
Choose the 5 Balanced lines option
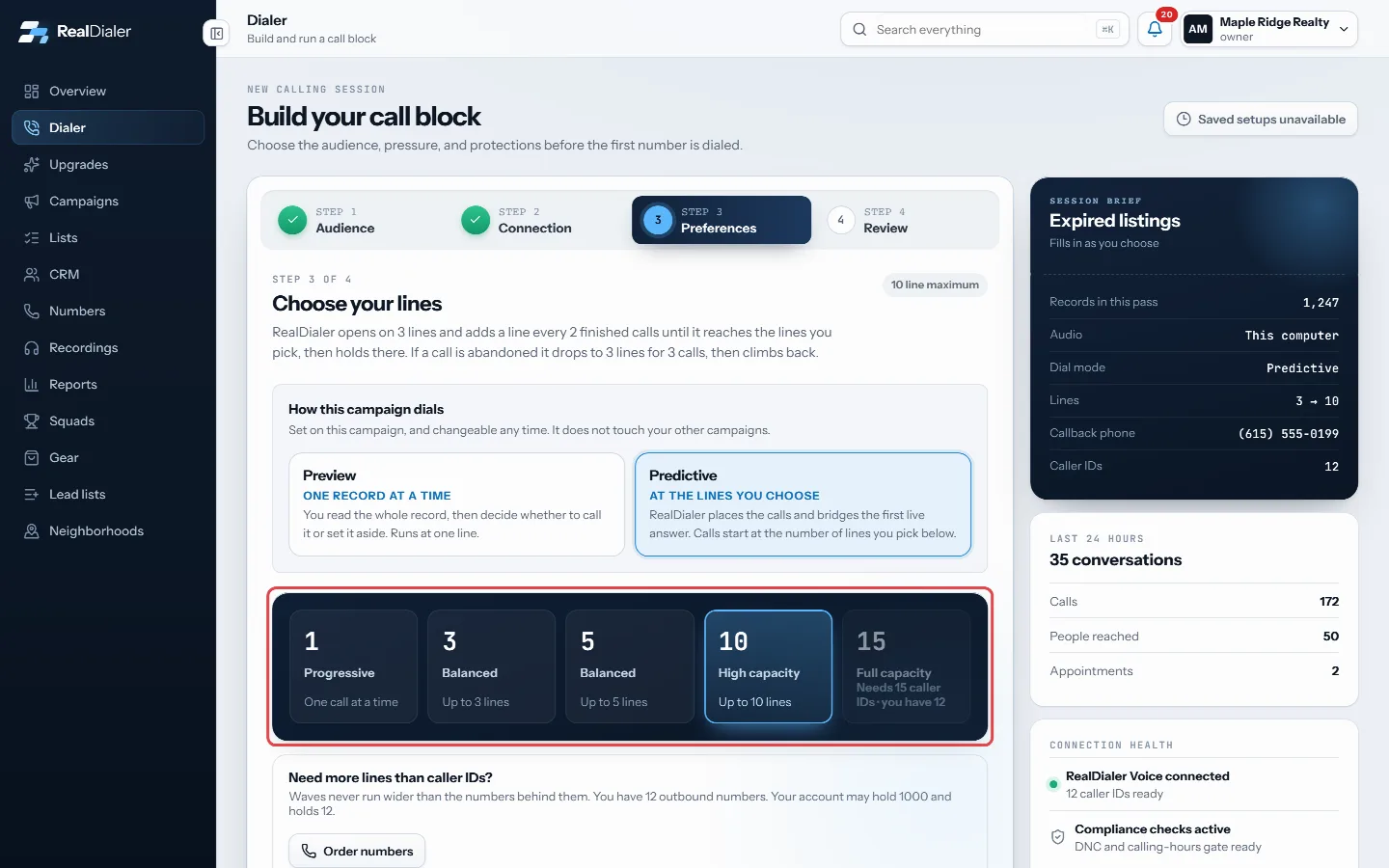pyautogui.click(x=629, y=666)
